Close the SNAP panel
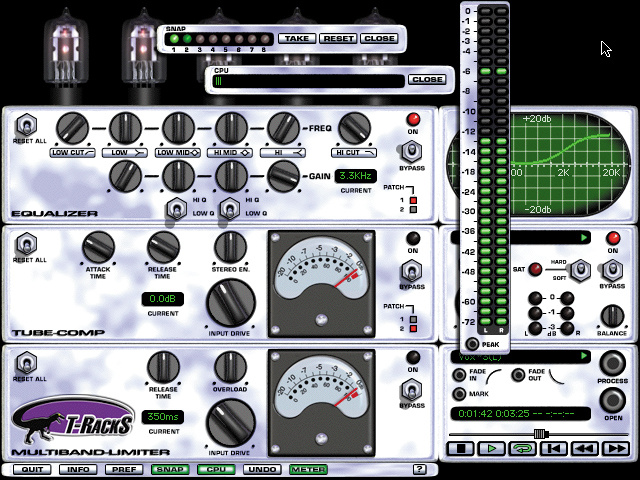Screen dimensions: 640x480 tap(379, 38)
